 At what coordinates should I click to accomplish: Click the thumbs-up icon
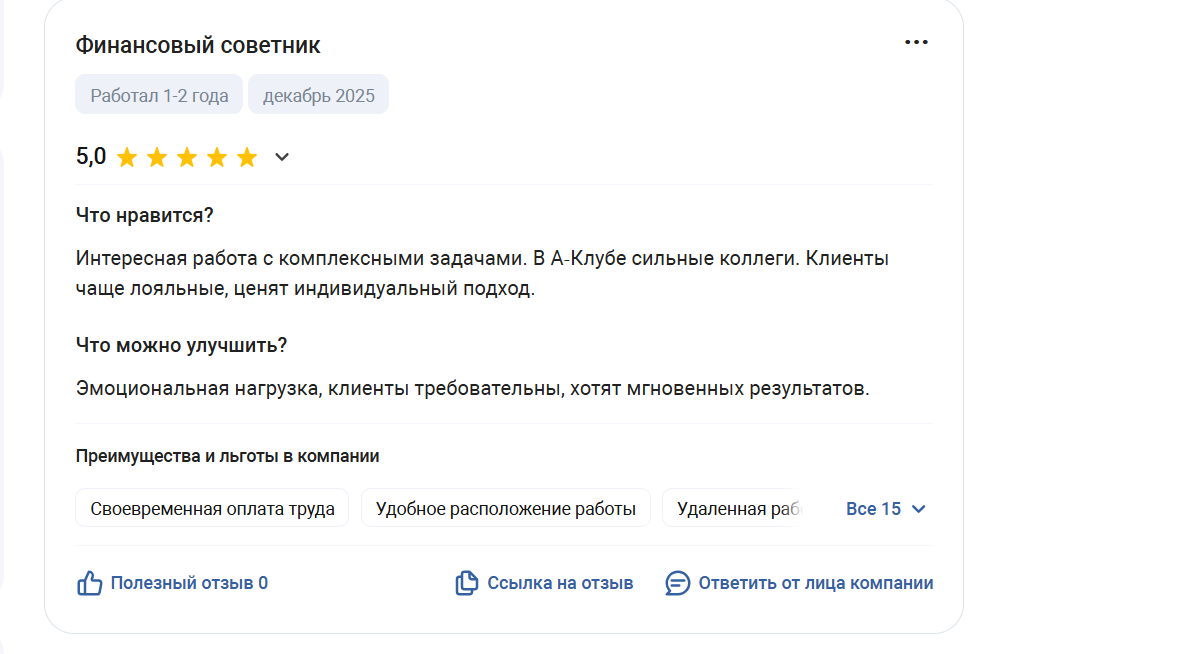point(90,583)
